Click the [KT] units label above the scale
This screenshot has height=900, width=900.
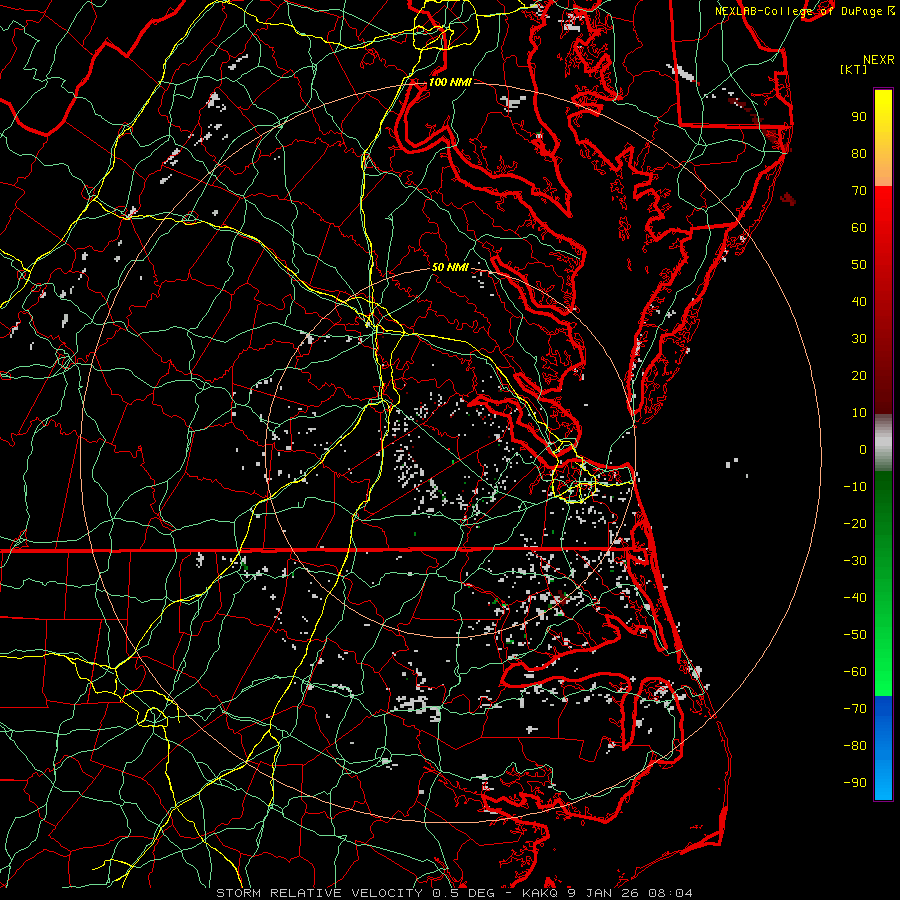(x=853, y=69)
